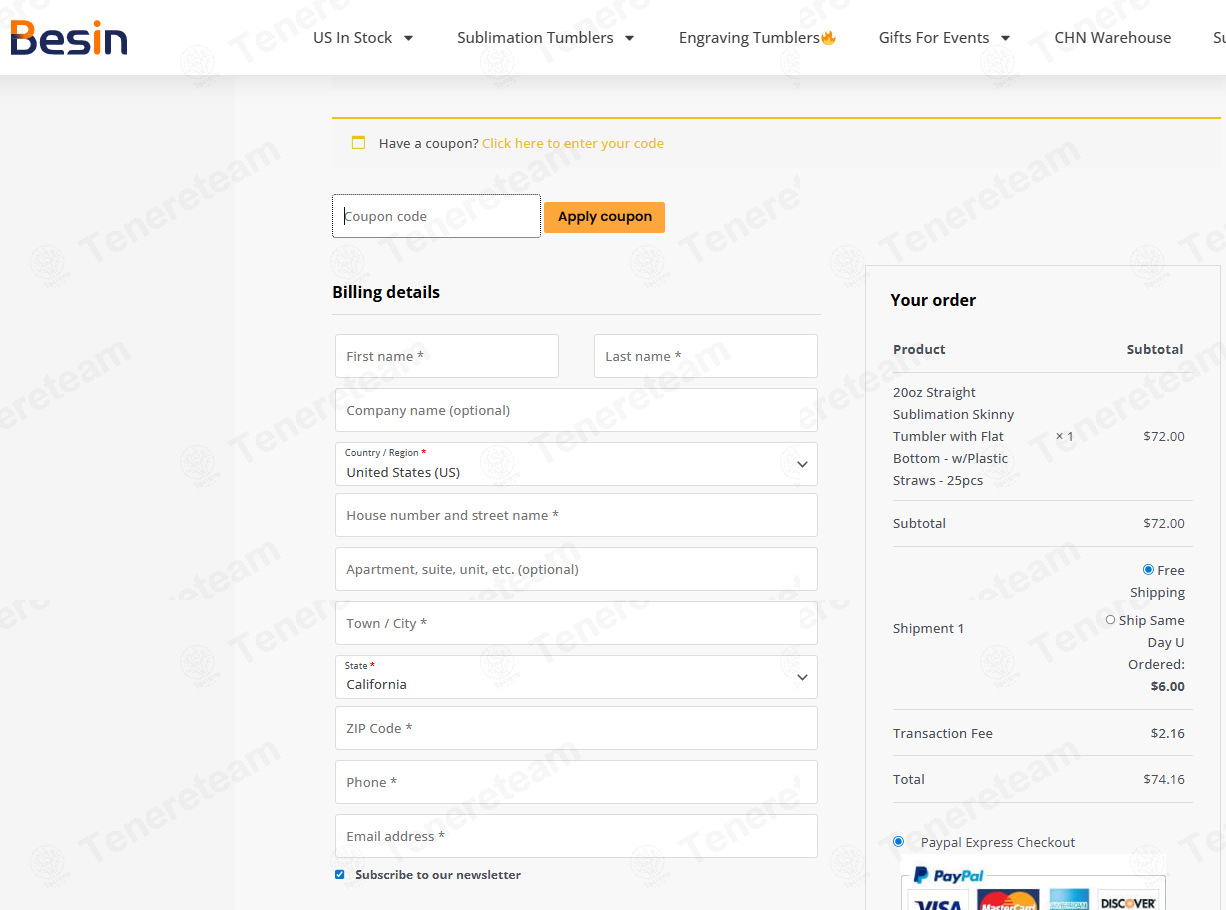The height and width of the screenshot is (910, 1226).
Task: Click the Discover card icon
Action: tap(1128, 901)
